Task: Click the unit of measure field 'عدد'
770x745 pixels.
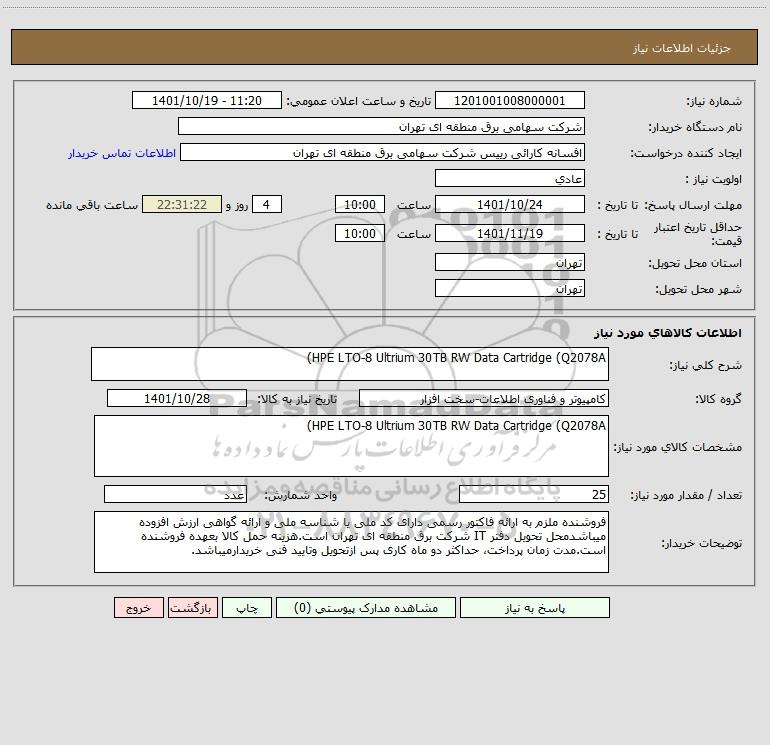Action: [175, 494]
